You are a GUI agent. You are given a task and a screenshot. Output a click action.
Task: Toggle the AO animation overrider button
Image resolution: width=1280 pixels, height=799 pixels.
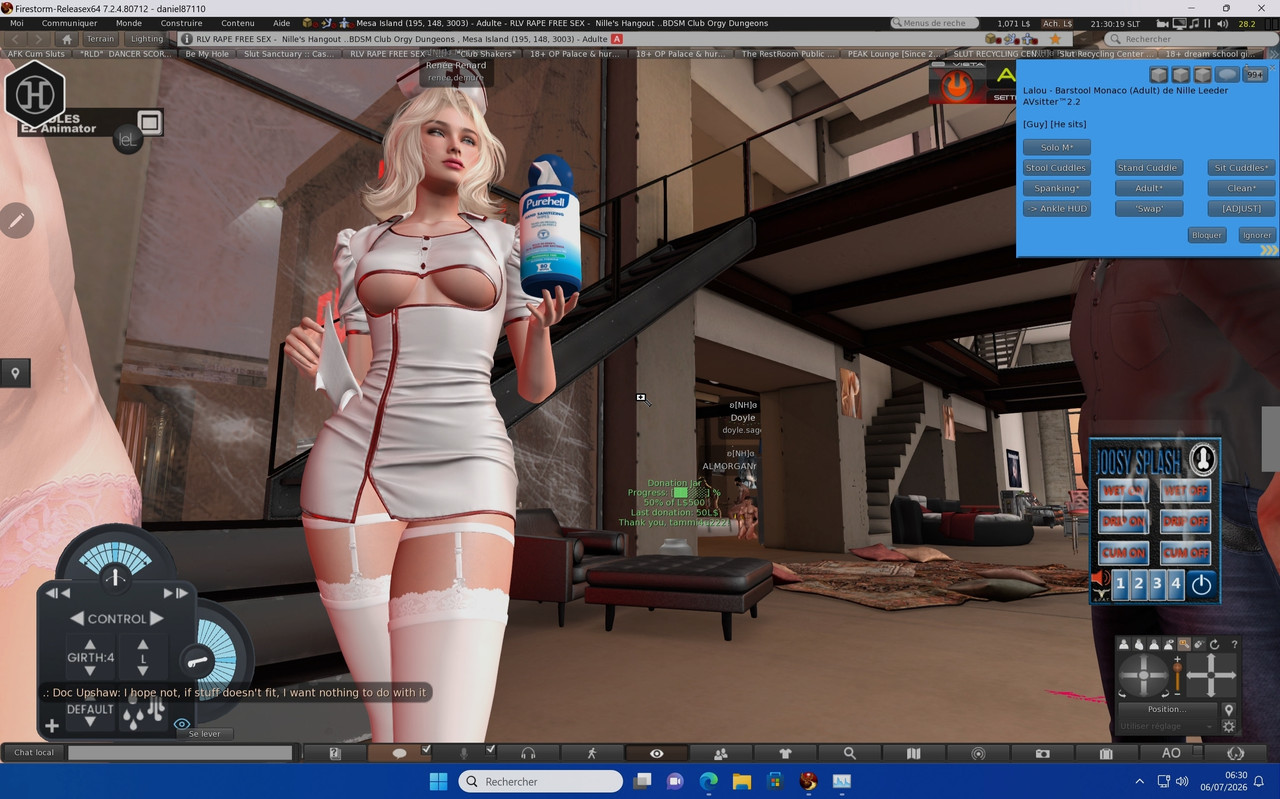click(1171, 753)
